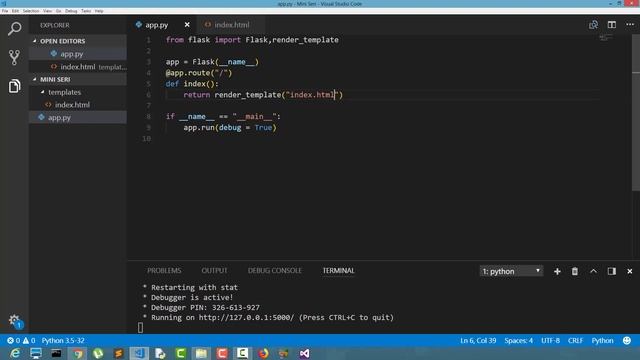Open the Search view in activity bar
This screenshot has width=640, height=360.
pos(14,29)
